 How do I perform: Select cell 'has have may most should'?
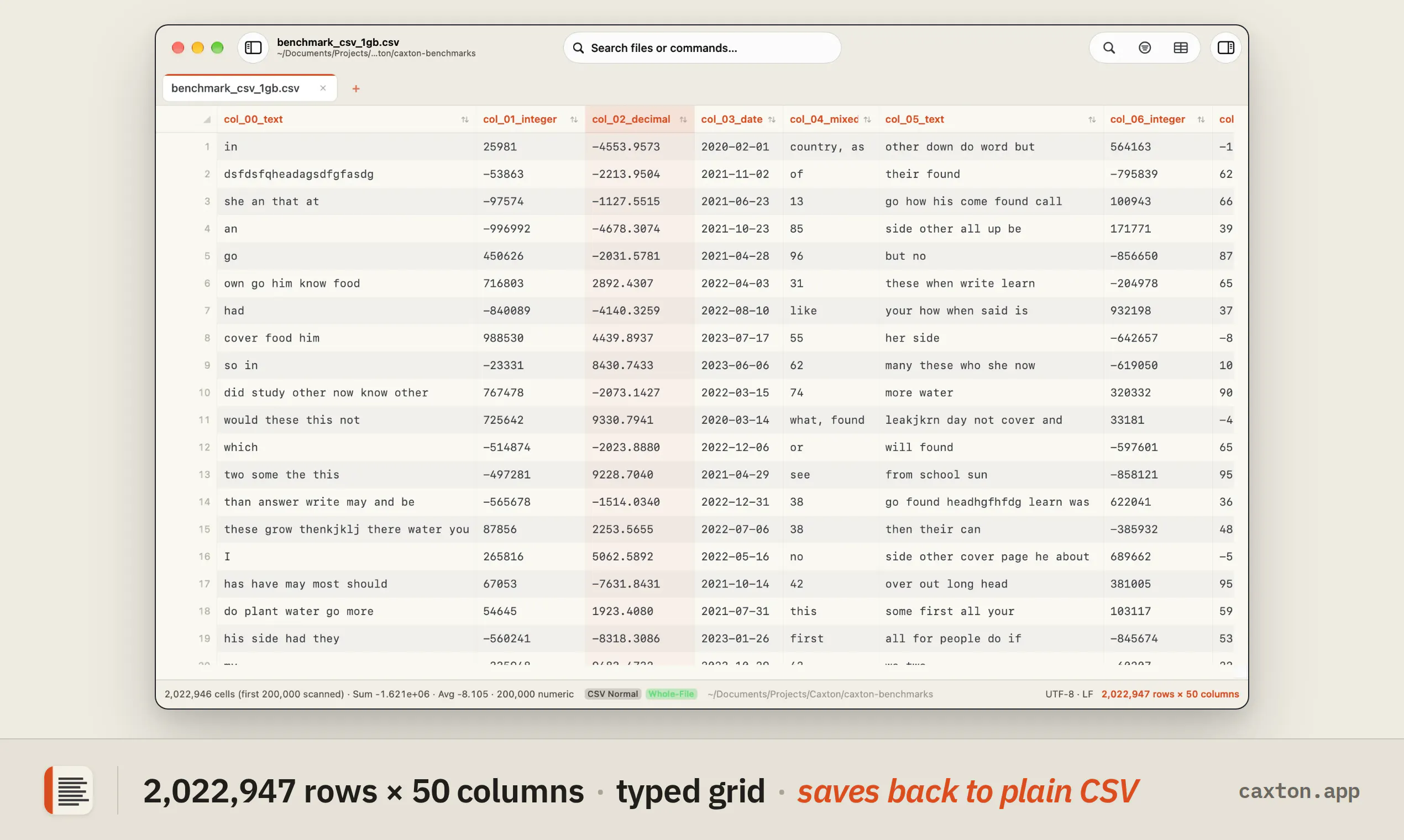346,584
